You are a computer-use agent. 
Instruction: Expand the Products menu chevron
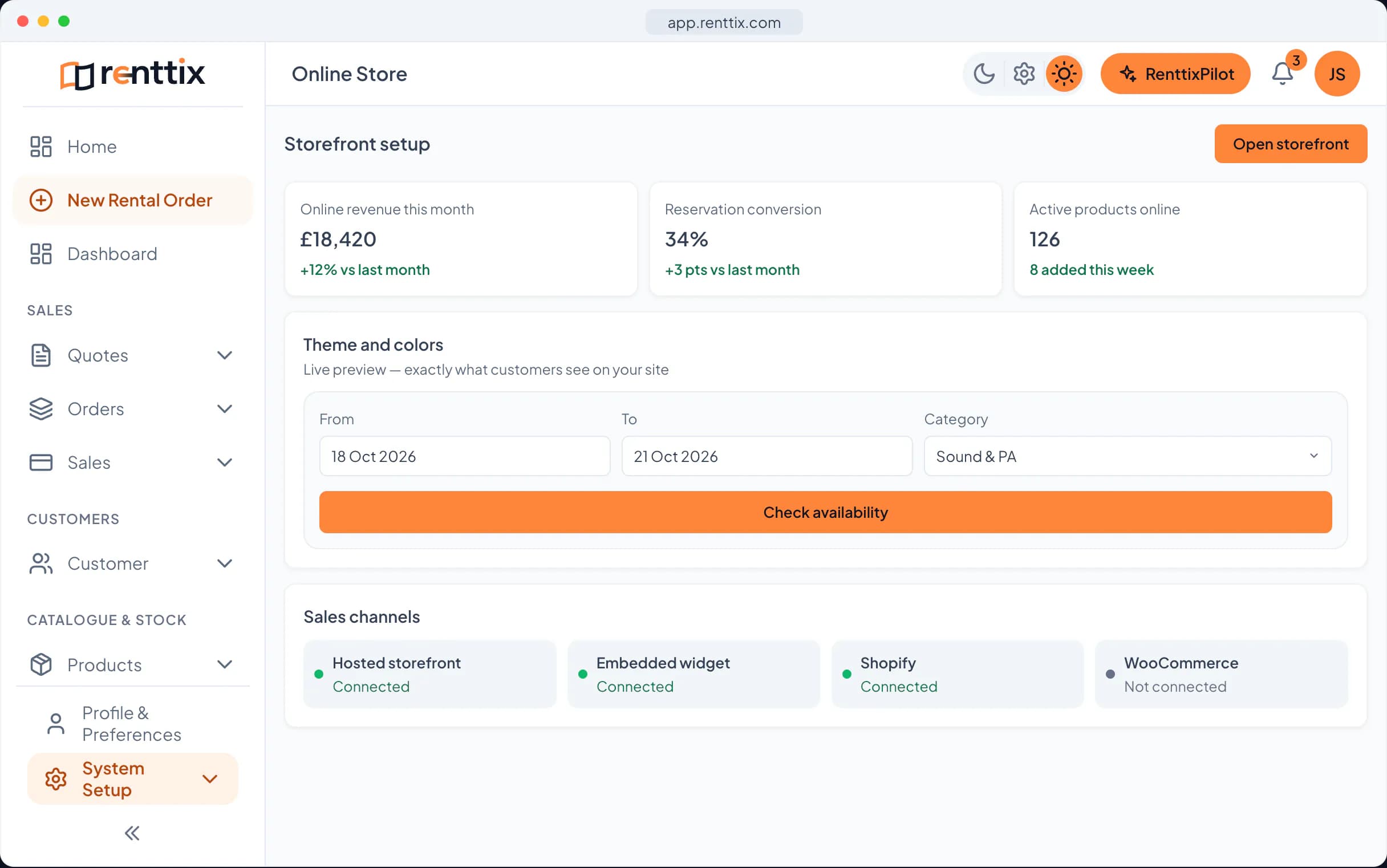(225, 665)
